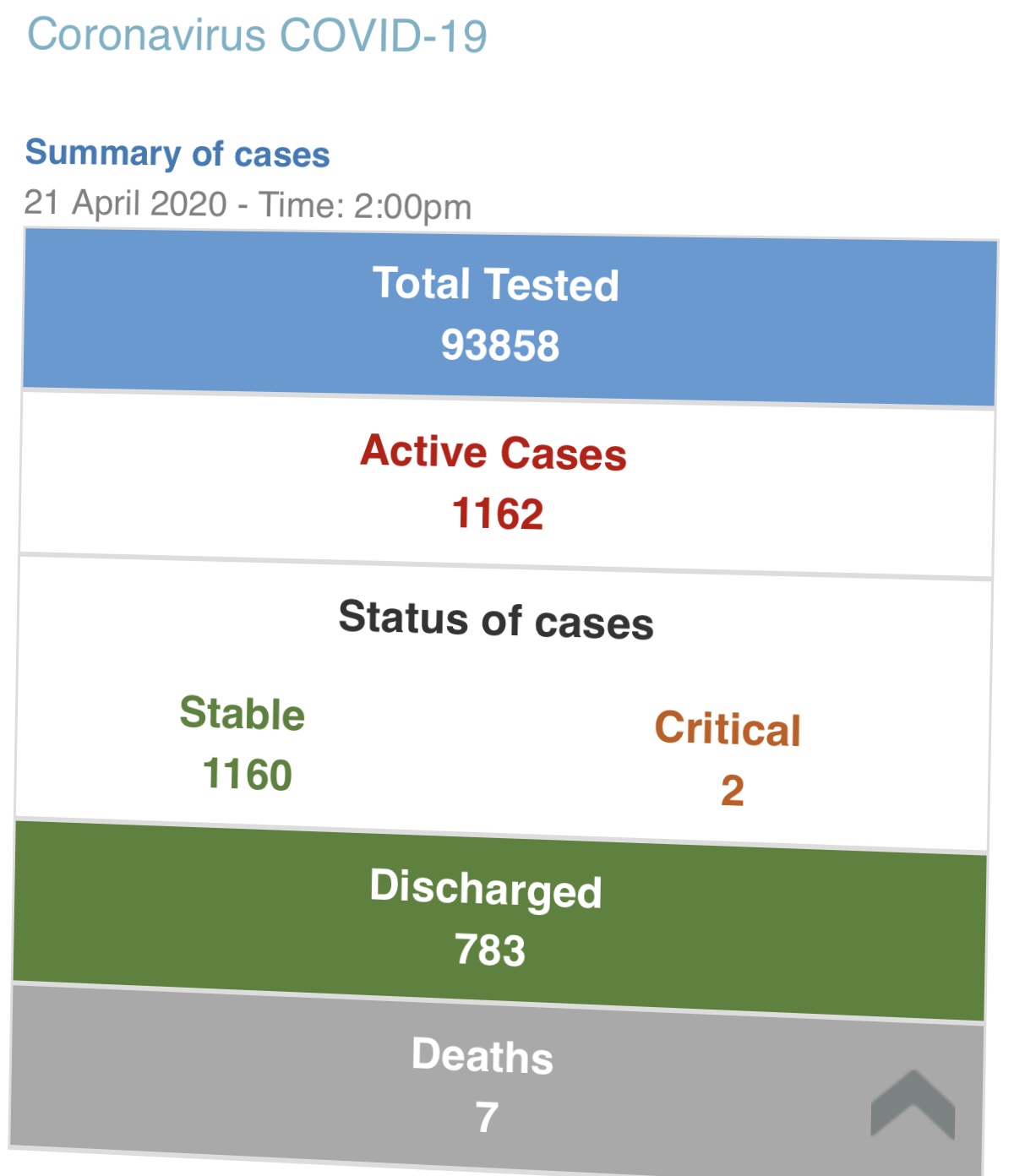Click the deaths count 7
Image resolution: width=1014 pixels, height=1176 pixels.
487,1117
